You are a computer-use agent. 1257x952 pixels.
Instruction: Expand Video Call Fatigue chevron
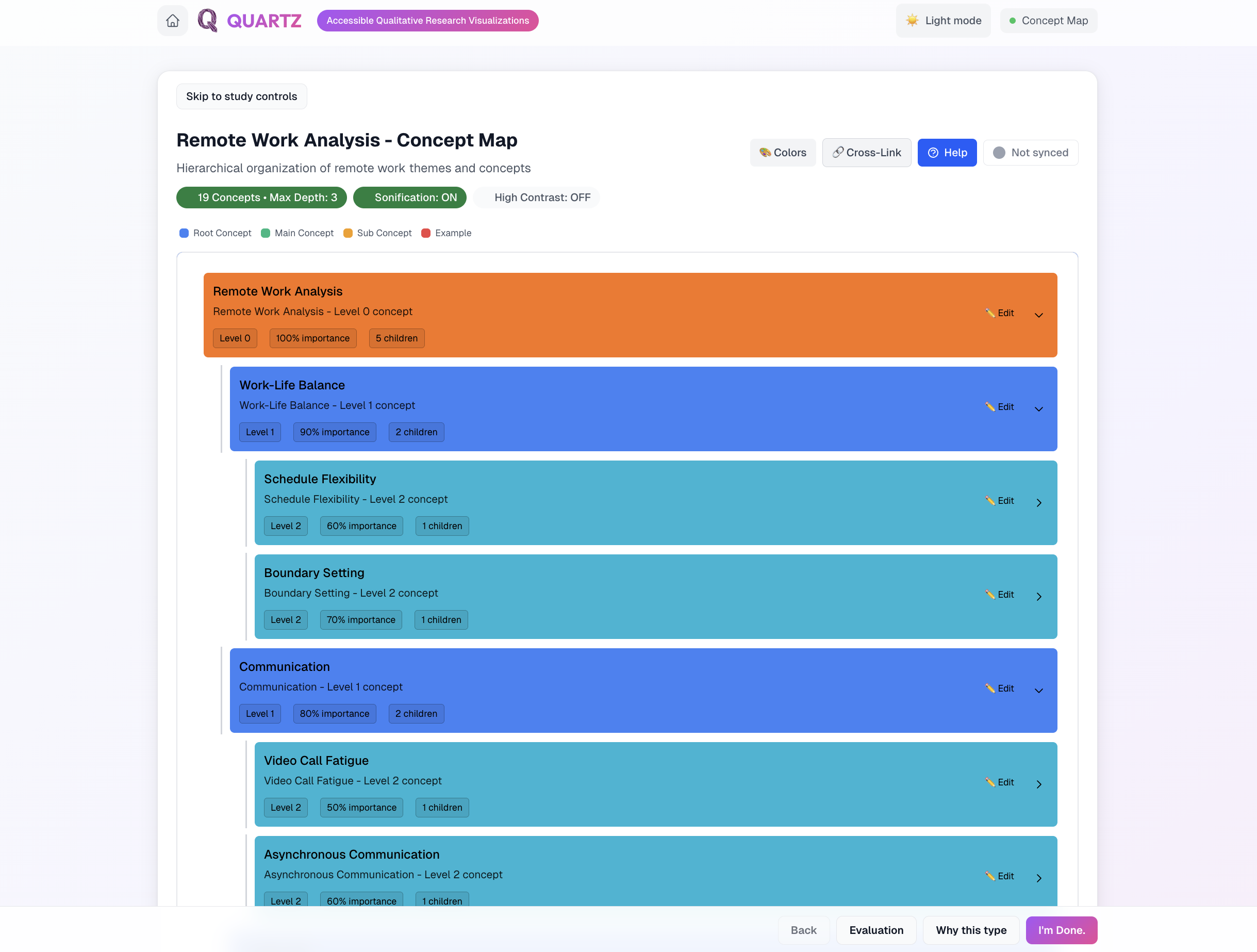pos(1038,784)
